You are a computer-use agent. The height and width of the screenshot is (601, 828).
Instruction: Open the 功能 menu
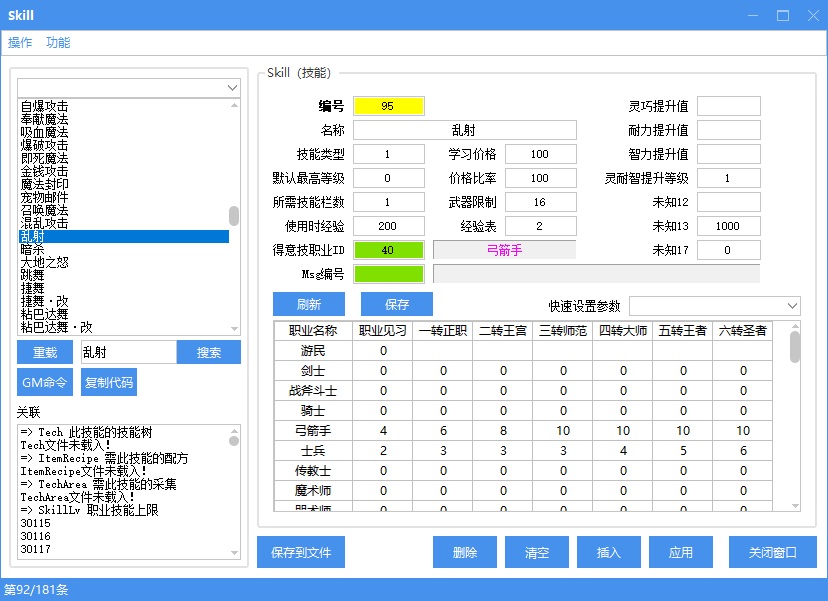click(x=58, y=43)
